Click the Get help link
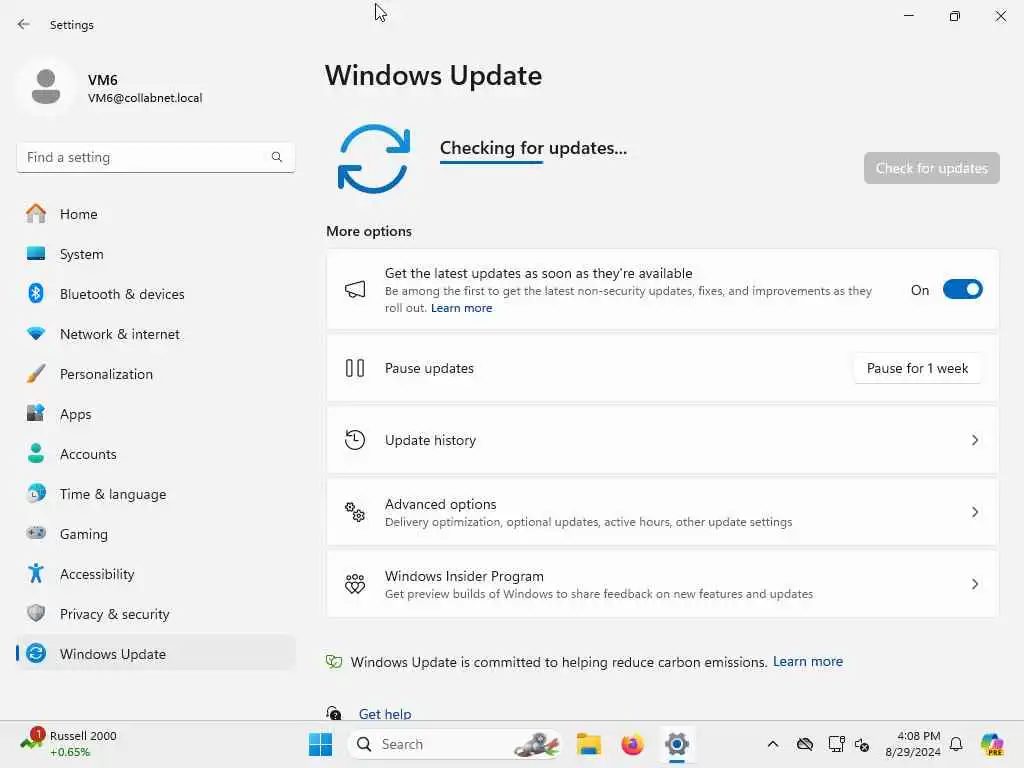This screenshot has width=1024, height=768. point(385,713)
